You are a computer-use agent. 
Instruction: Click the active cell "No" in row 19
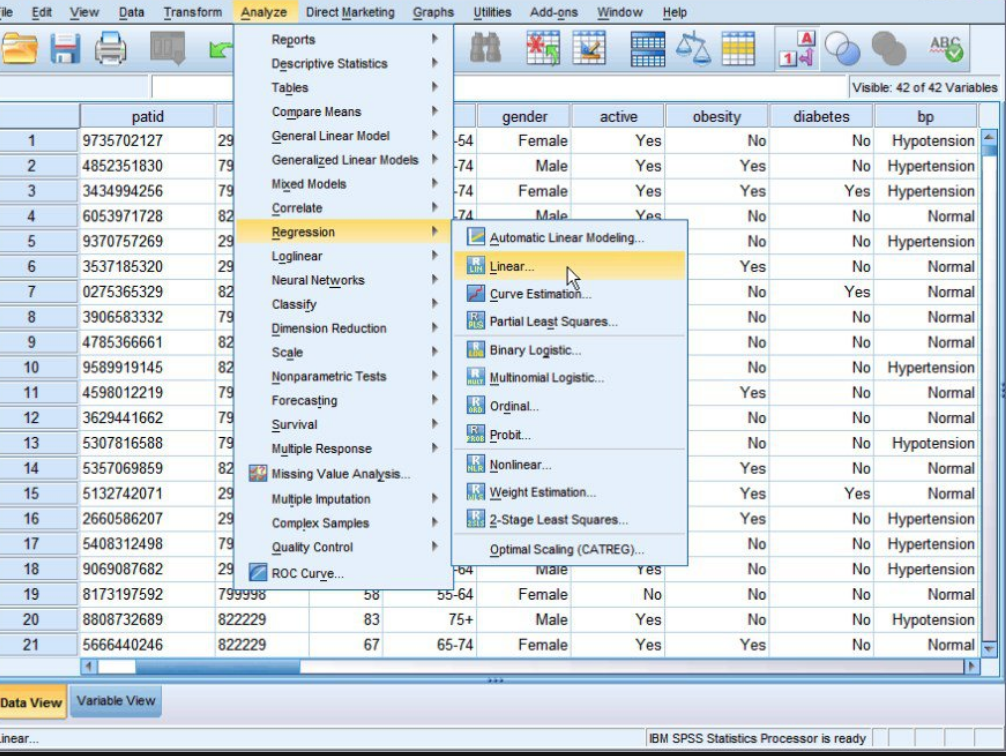point(618,594)
